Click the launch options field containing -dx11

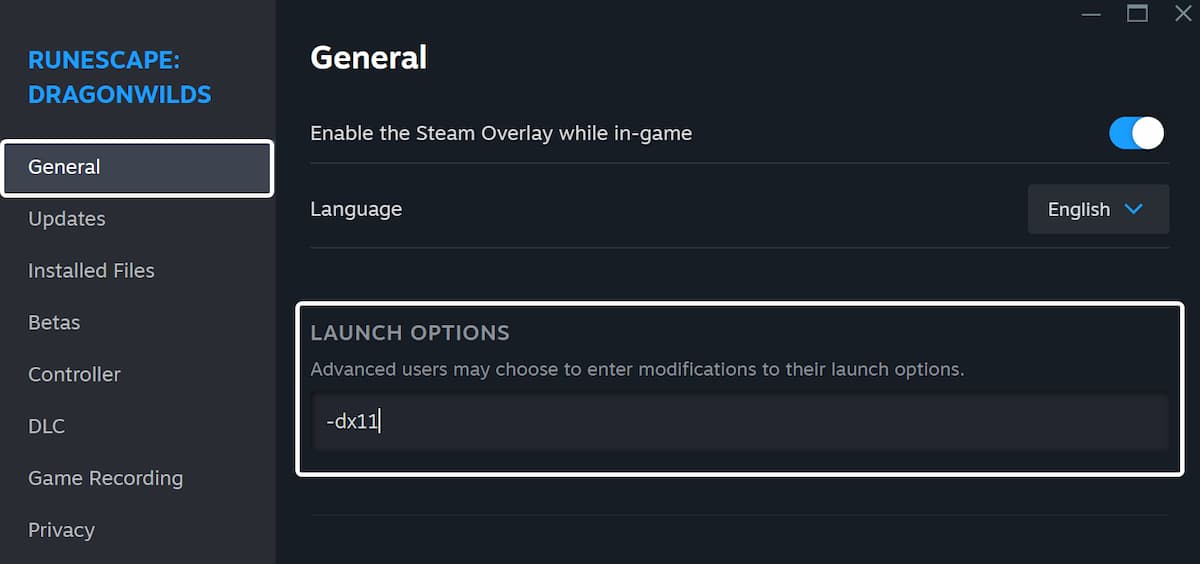point(740,422)
